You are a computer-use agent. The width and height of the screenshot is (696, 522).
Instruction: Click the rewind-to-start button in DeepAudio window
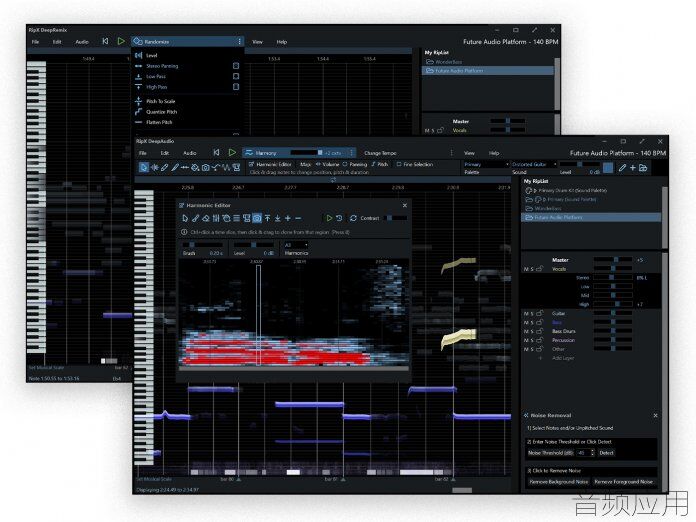216,152
